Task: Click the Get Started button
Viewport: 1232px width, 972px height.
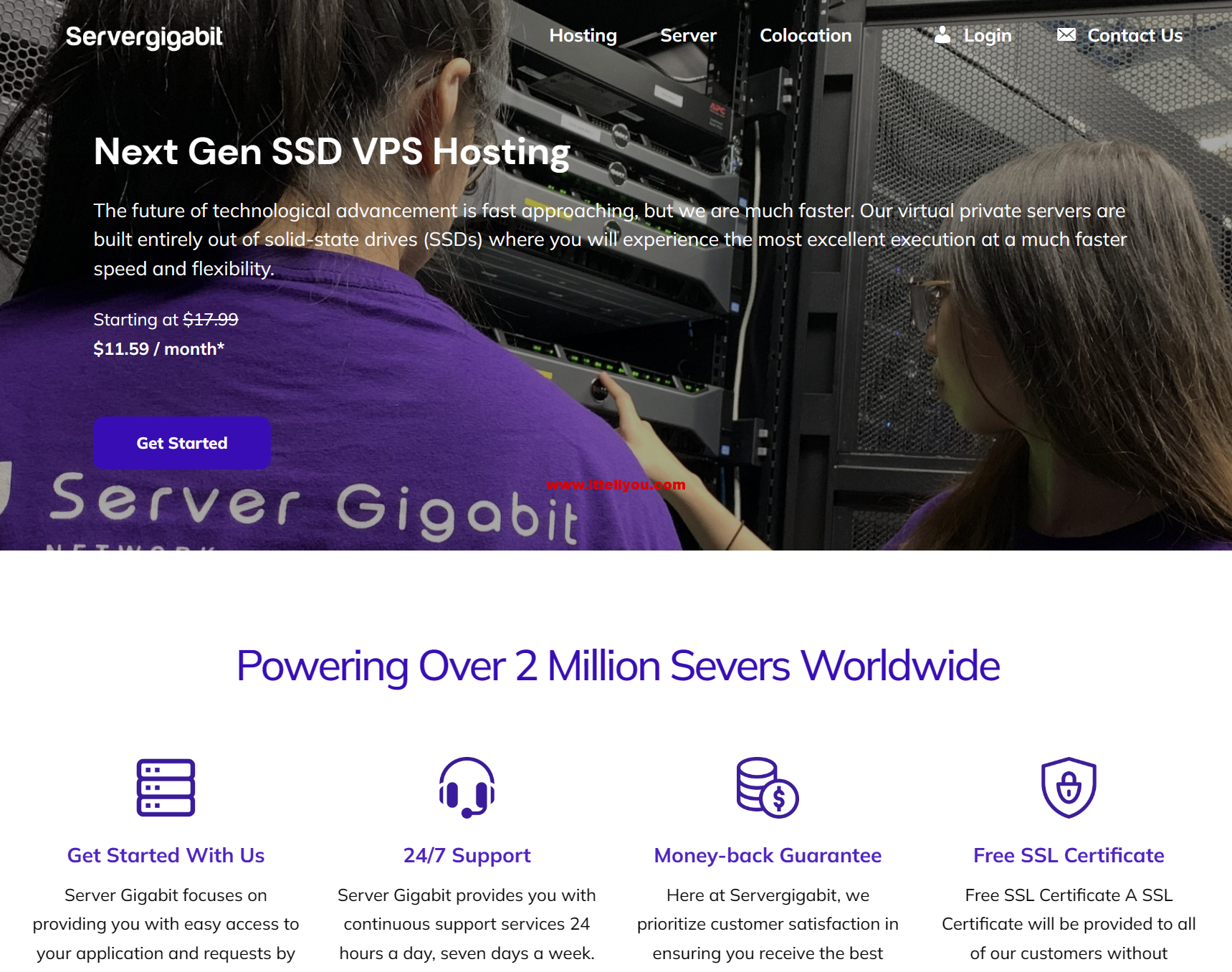Action: coord(182,443)
